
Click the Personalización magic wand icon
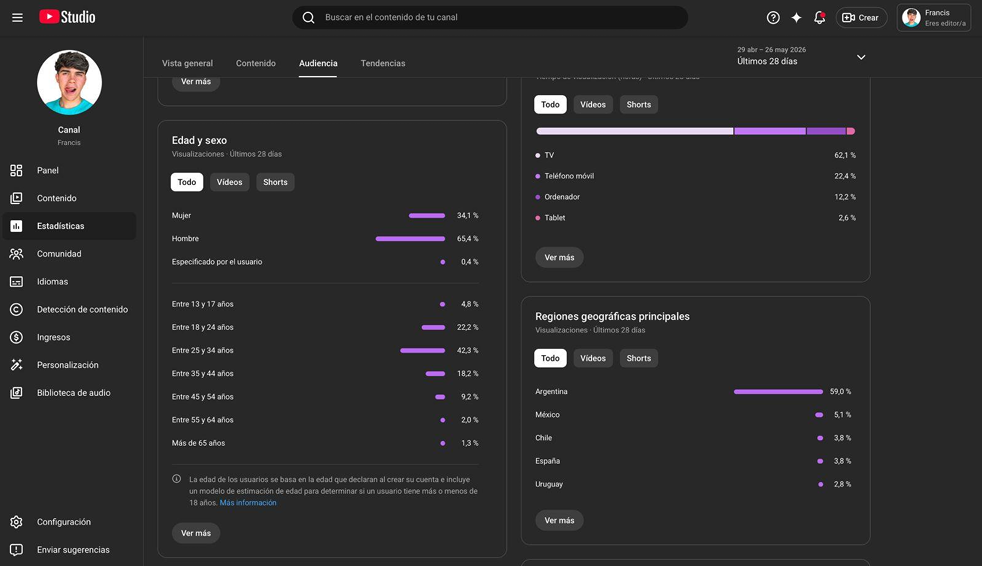16,365
